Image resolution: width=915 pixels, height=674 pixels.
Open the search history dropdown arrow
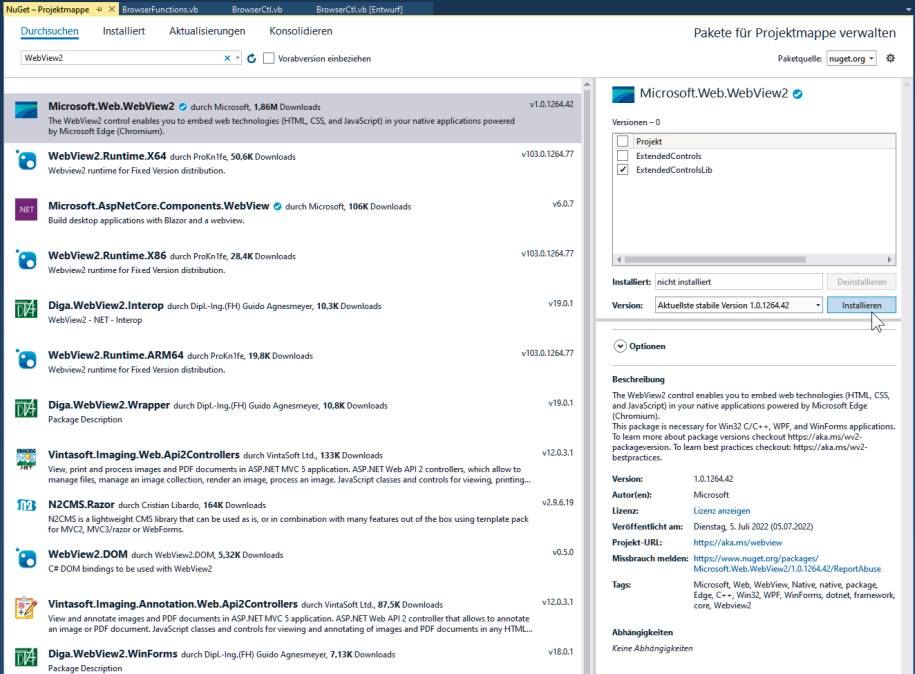(x=238, y=58)
